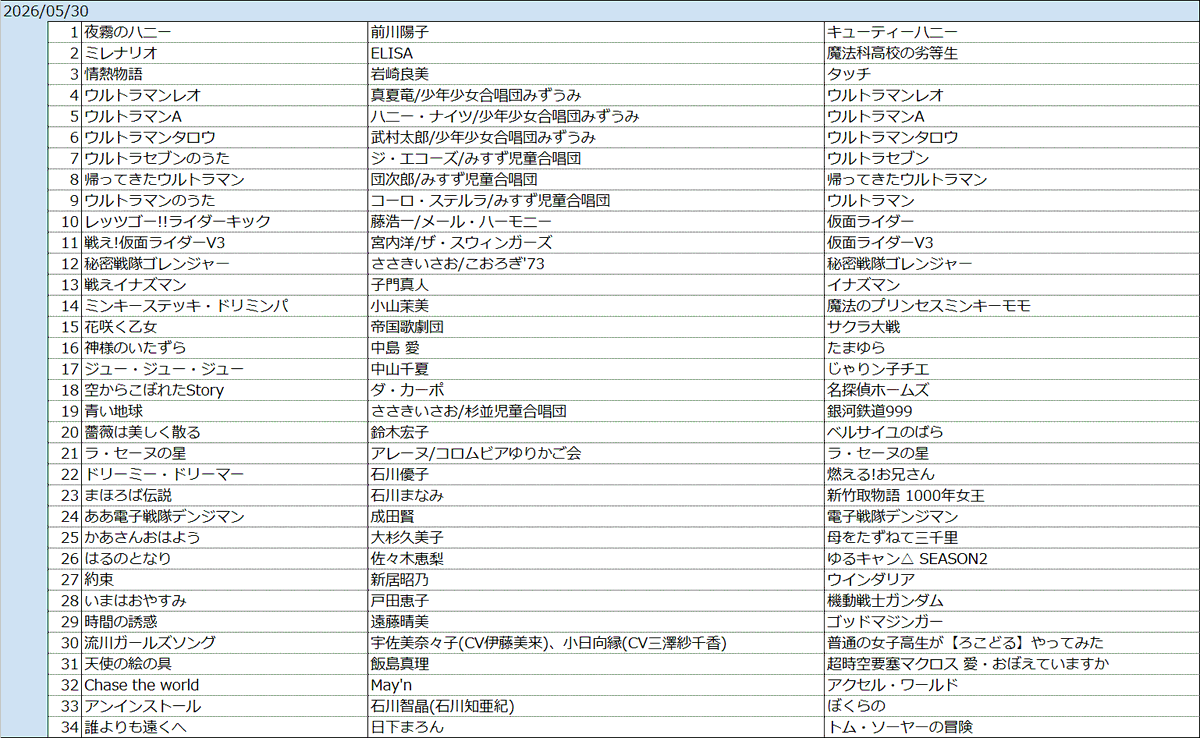
Task: Select artist 子門真人
Action: [400, 284]
